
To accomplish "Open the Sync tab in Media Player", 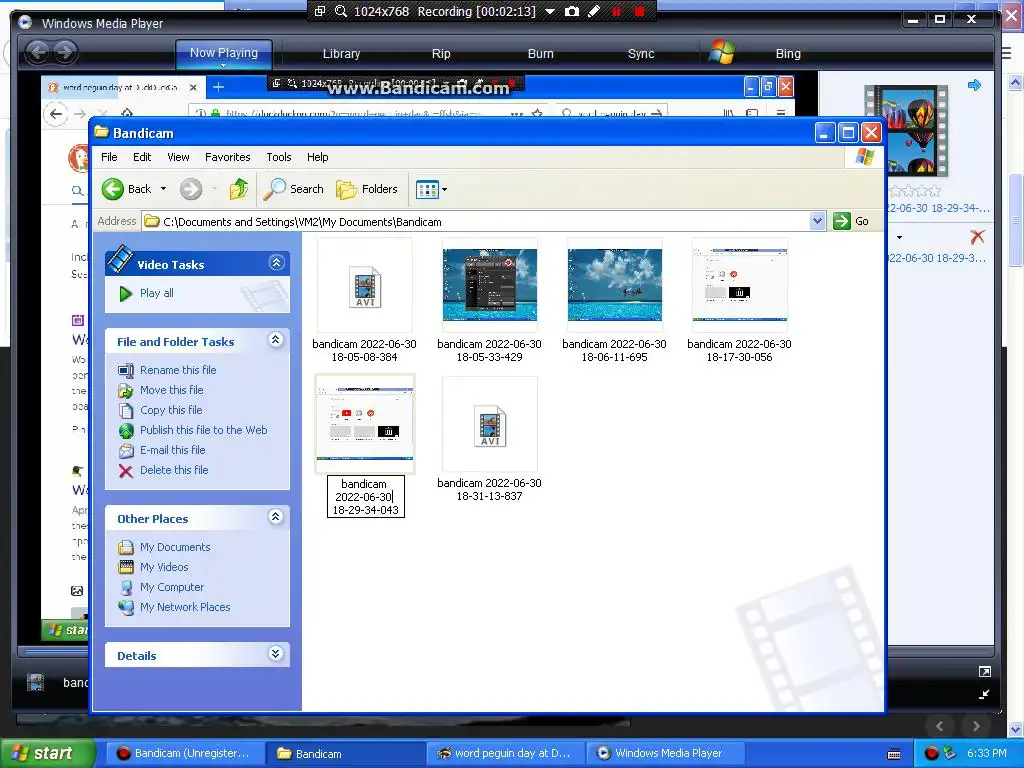I will [641, 54].
